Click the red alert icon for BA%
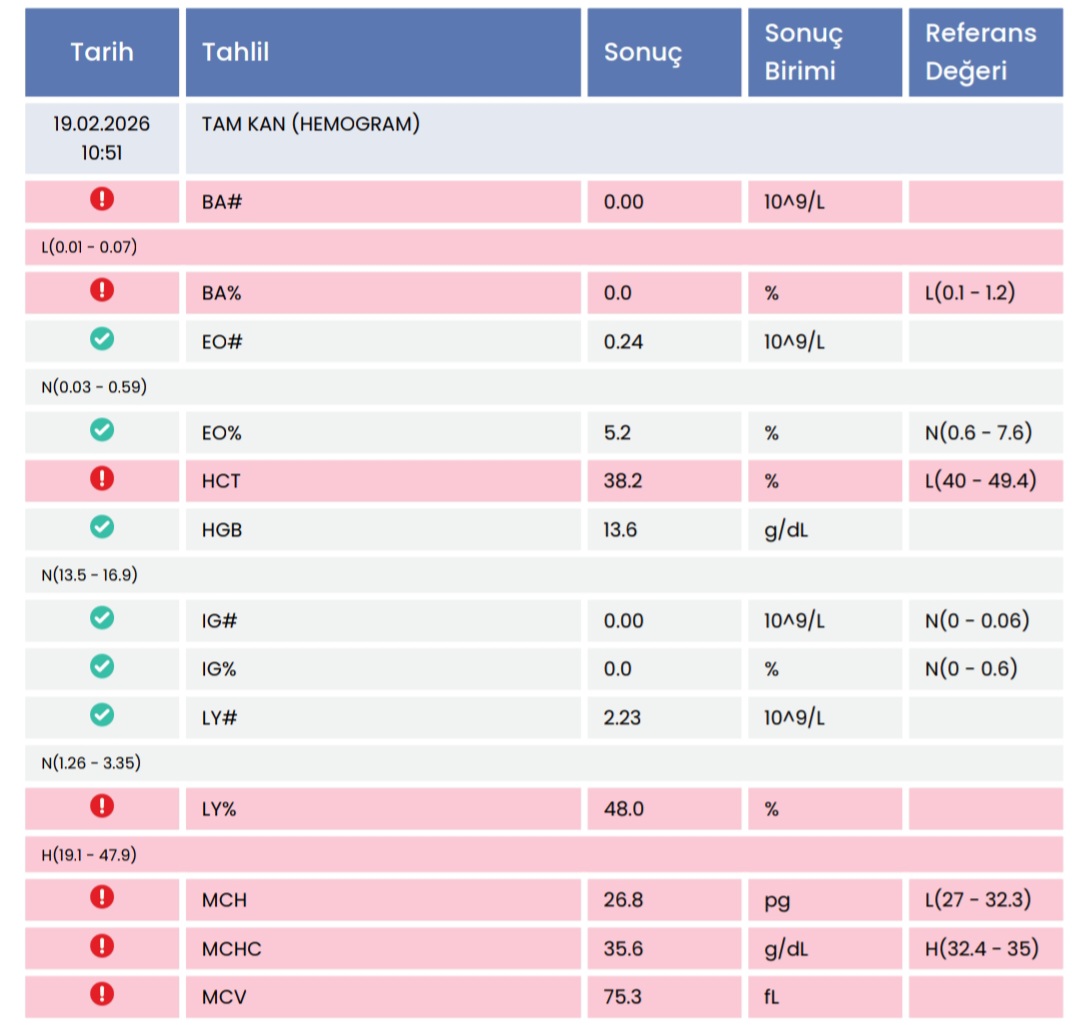 point(102,290)
